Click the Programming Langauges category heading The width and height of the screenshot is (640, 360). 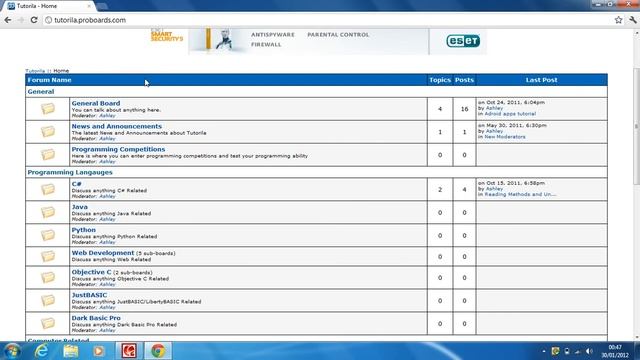[x=70, y=172]
